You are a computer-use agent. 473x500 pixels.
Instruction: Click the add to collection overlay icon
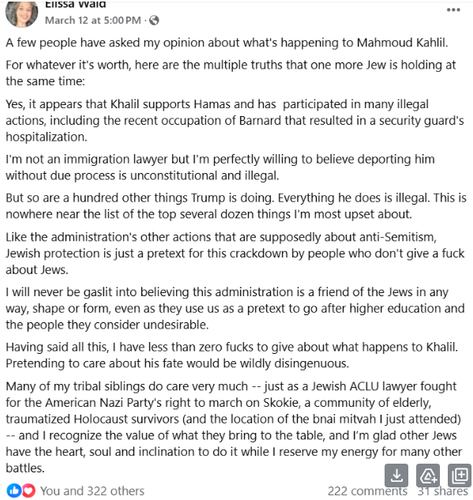460,476
